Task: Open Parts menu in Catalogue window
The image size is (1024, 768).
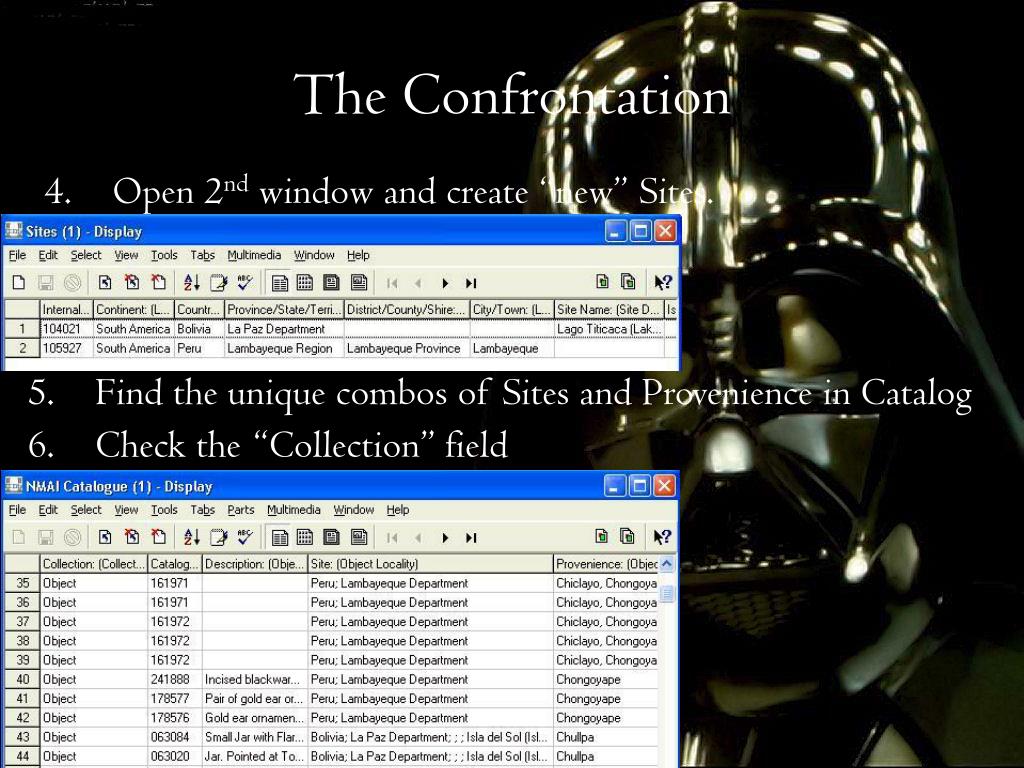Action: point(241,509)
